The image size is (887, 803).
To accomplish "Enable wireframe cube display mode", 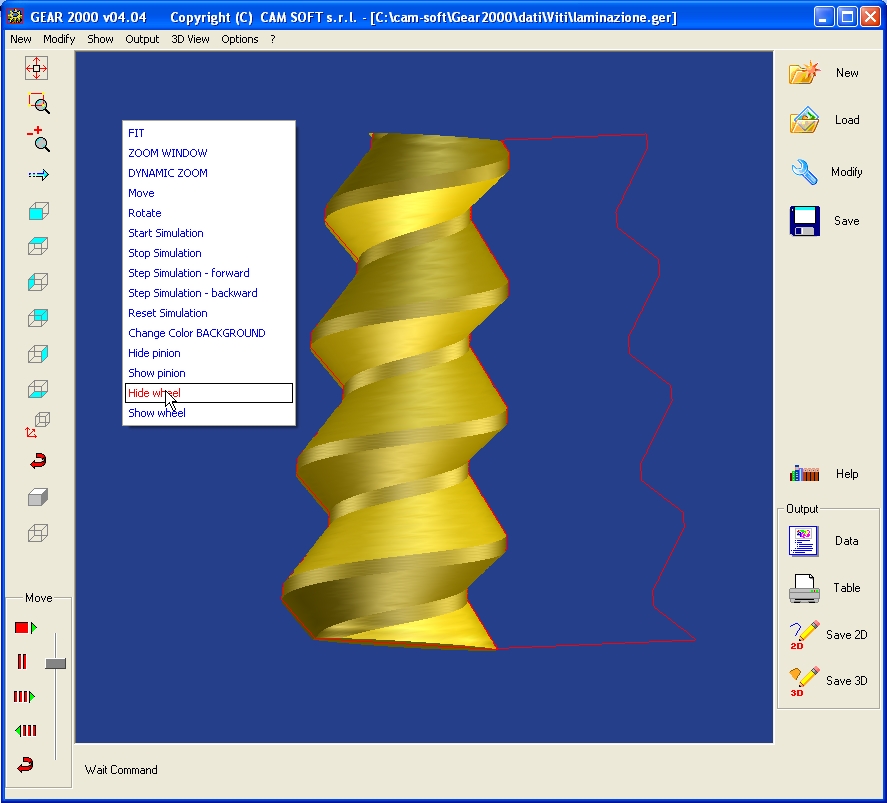I will coord(38,533).
